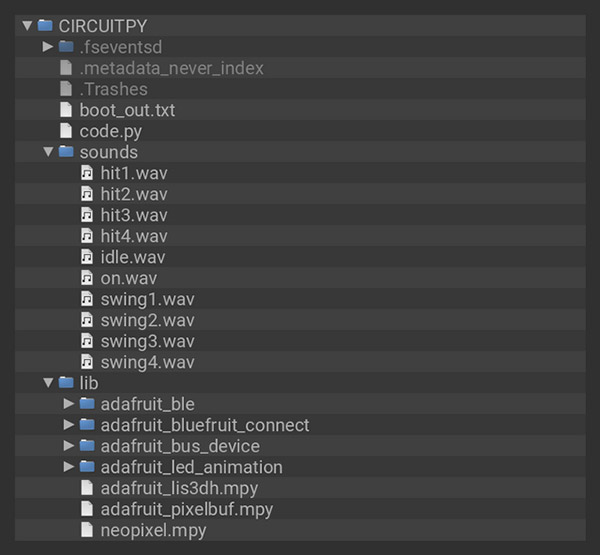Screen dimensions: 600x555
Task: Click the adafruit_bus_device folder icon
Action: click(x=87, y=446)
